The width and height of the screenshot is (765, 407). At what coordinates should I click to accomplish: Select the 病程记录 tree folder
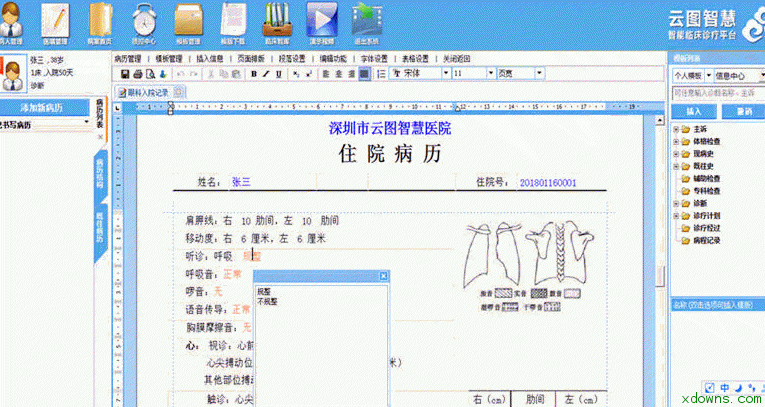tap(702, 241)
